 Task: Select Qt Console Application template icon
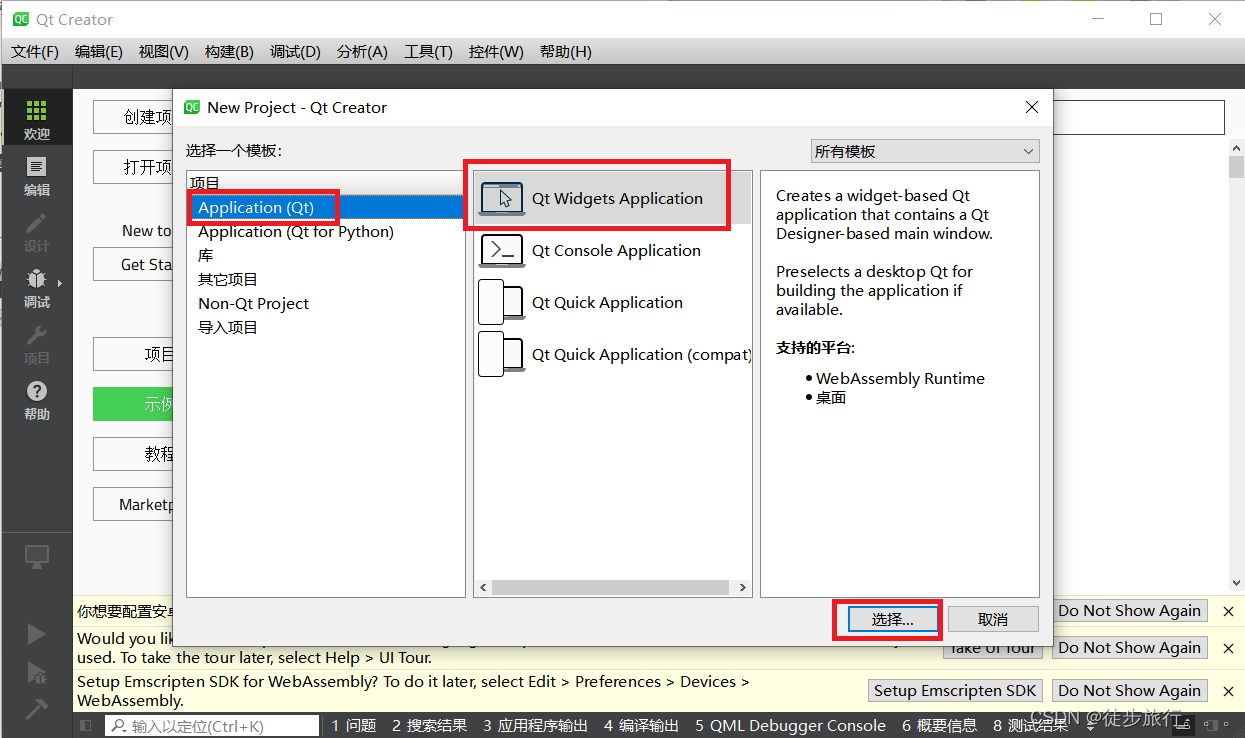[x=502, y=250]
